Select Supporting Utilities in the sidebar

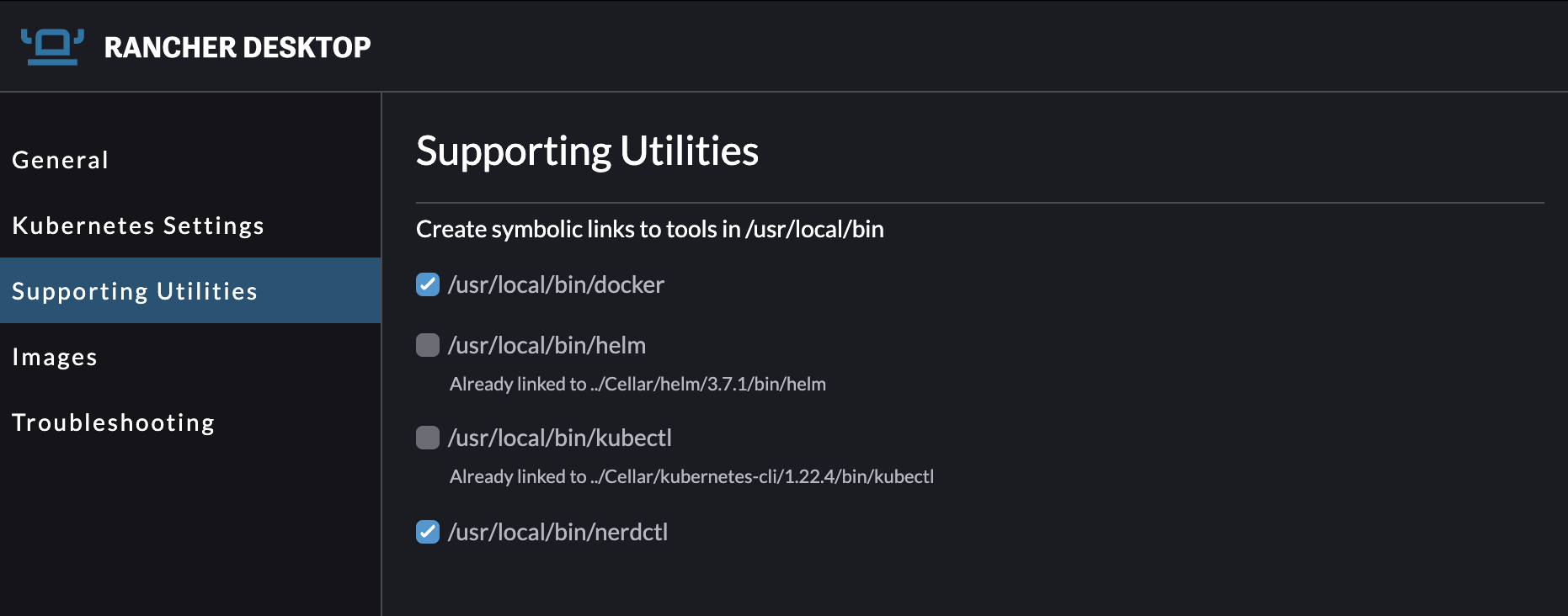[x=190, y=290]
